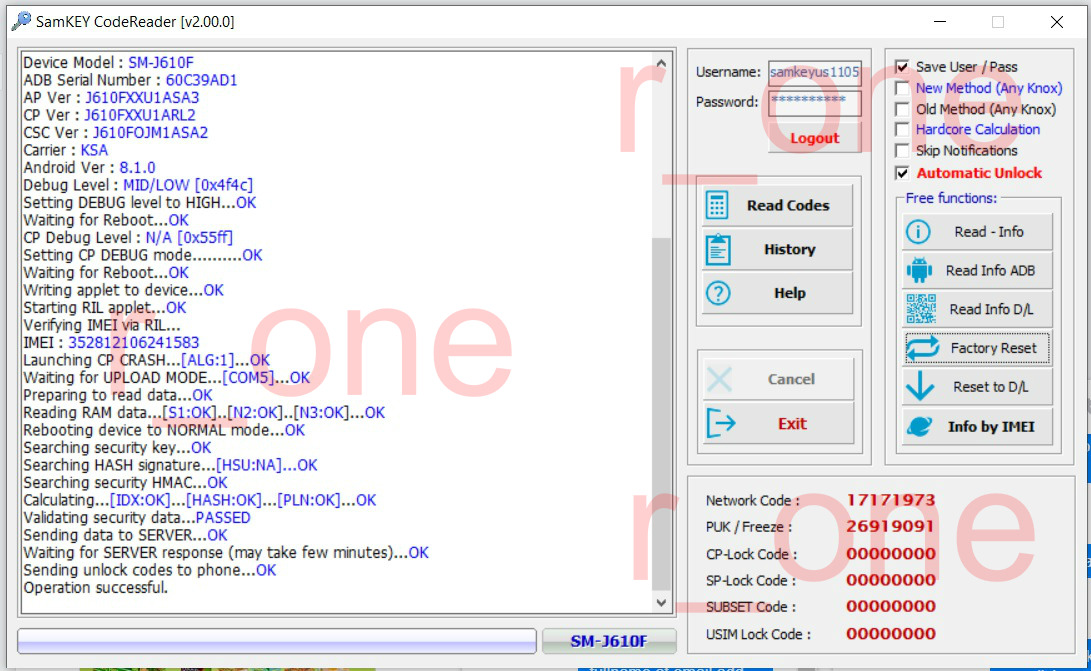Click the Cancel X icon
The height and width of the screenshot is (671, 1091).
coord(719,379)
